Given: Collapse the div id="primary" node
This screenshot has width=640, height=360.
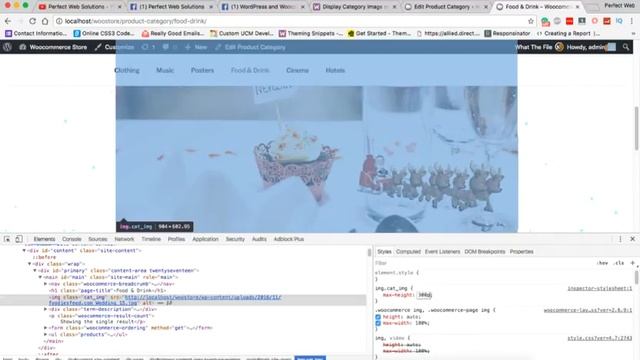Looking at the screenshot, I should tap(35, 271).
